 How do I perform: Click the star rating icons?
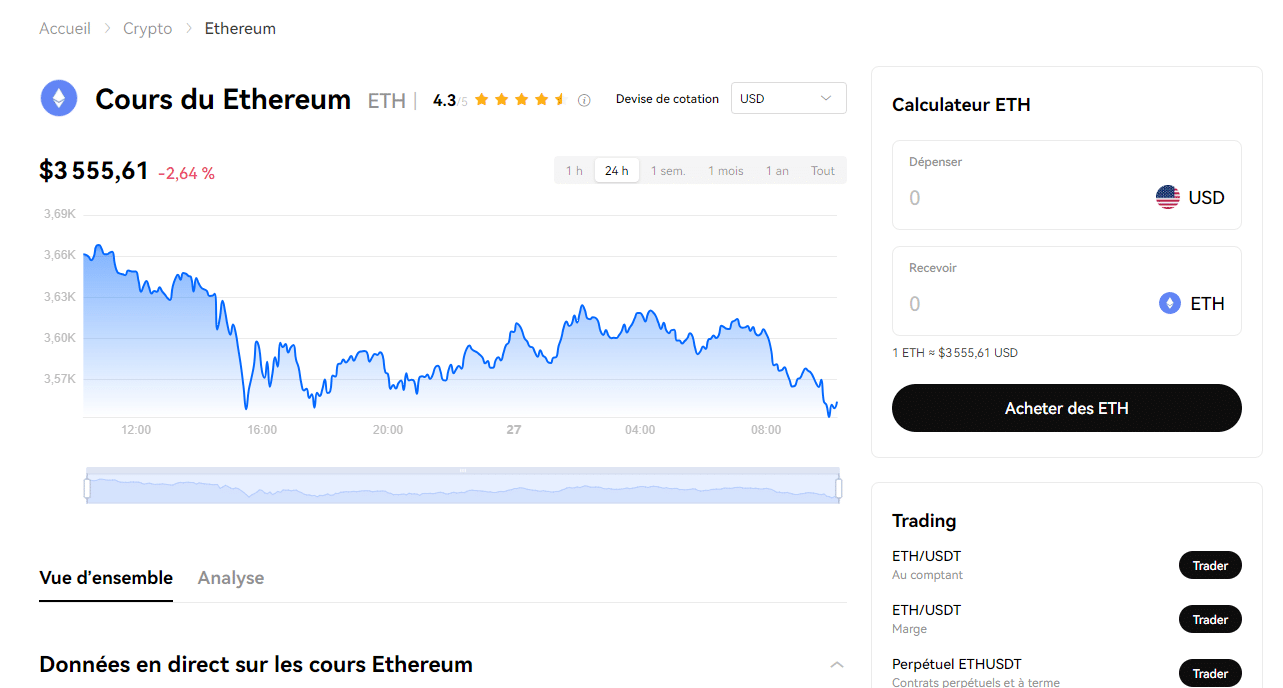[520, 100]
